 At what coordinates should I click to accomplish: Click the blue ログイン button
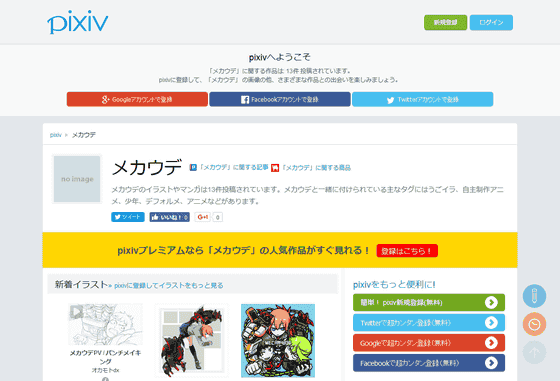(491, 22)
